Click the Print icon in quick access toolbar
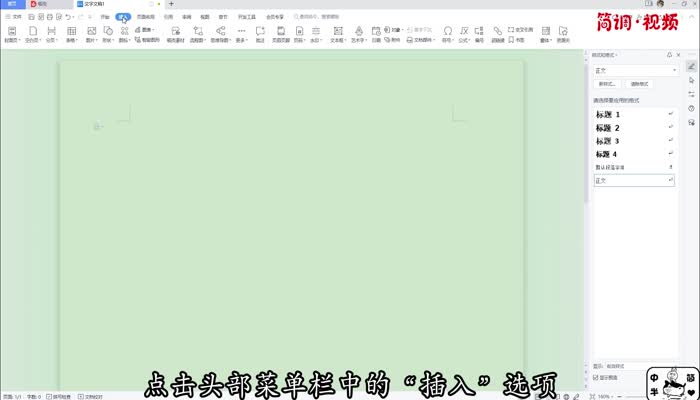Viewport: 700px width, 400px height. tap(50, 17)
